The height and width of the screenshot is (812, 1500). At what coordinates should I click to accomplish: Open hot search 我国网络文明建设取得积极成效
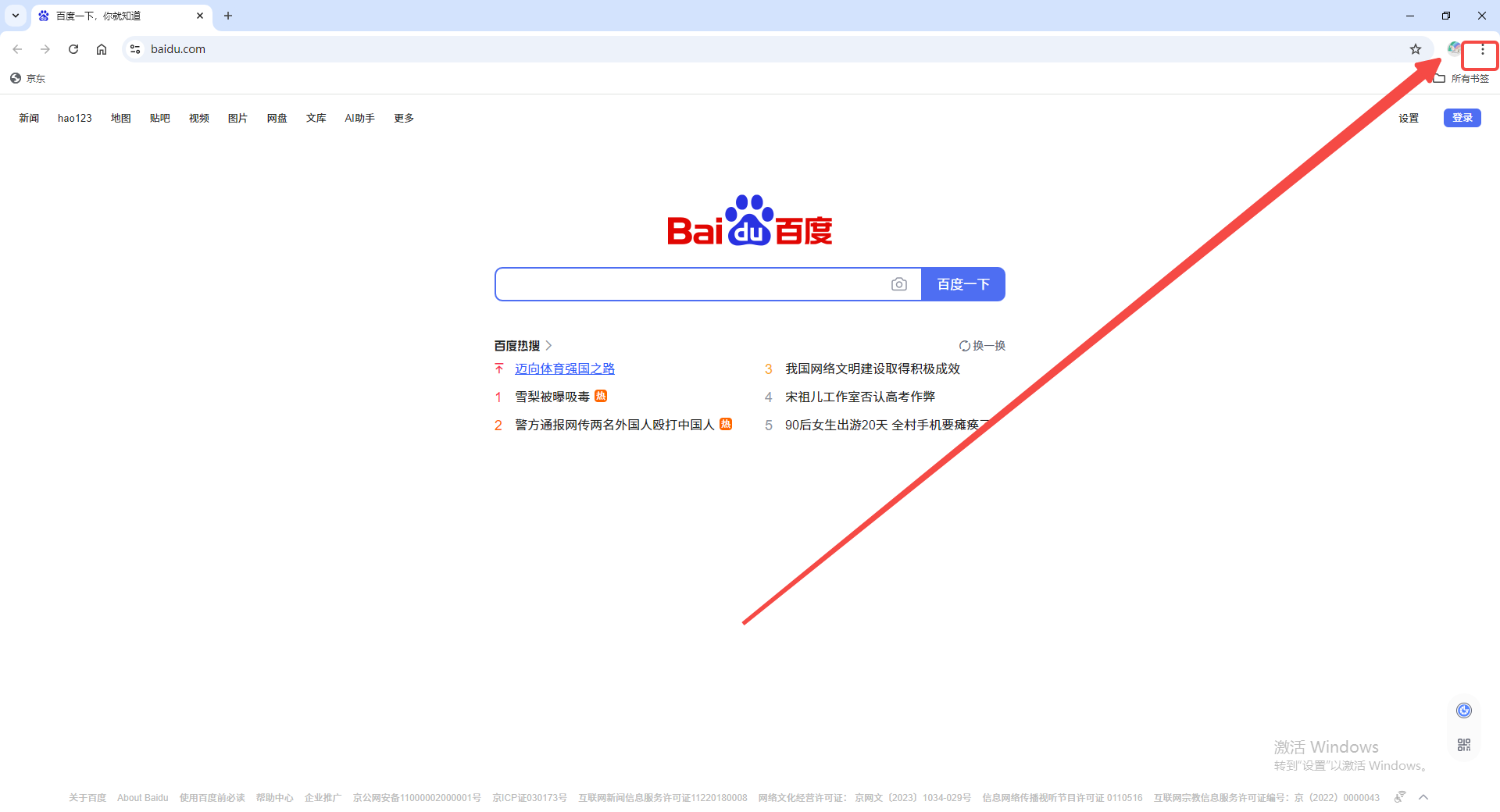click(x=873, y=369)
